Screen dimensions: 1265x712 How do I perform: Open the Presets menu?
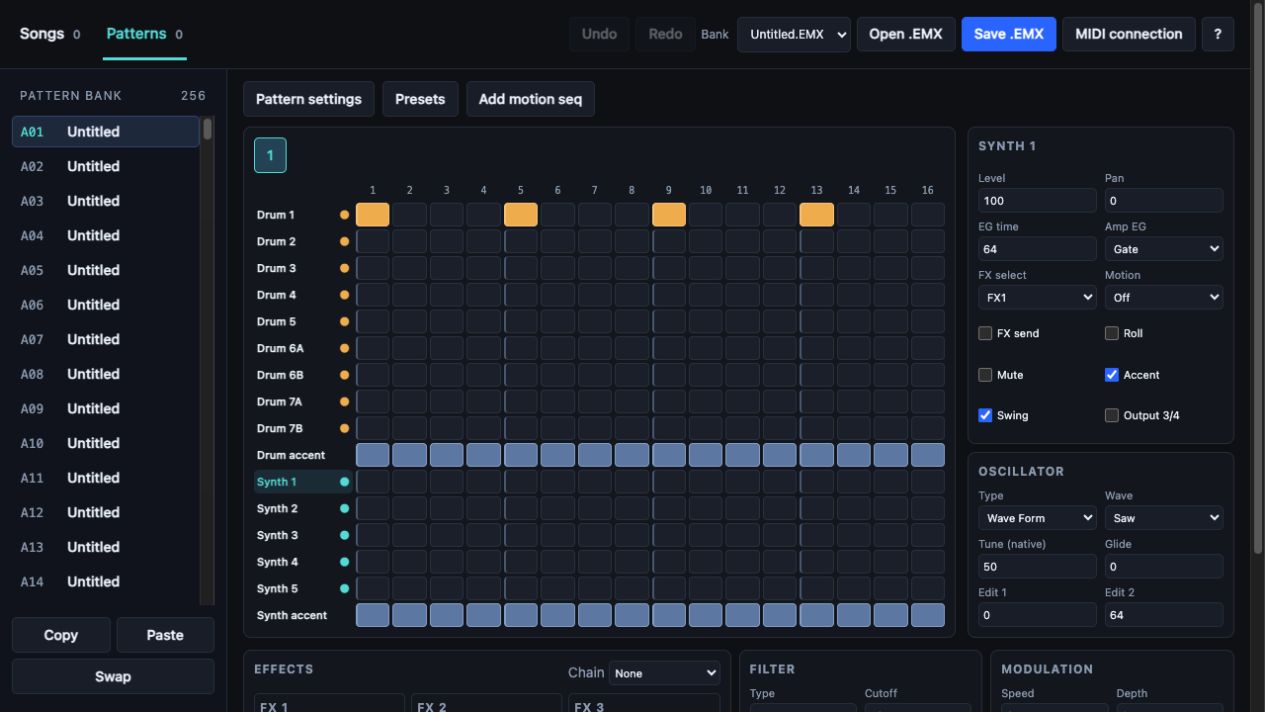pyautogui.click(x=420, y=99)
